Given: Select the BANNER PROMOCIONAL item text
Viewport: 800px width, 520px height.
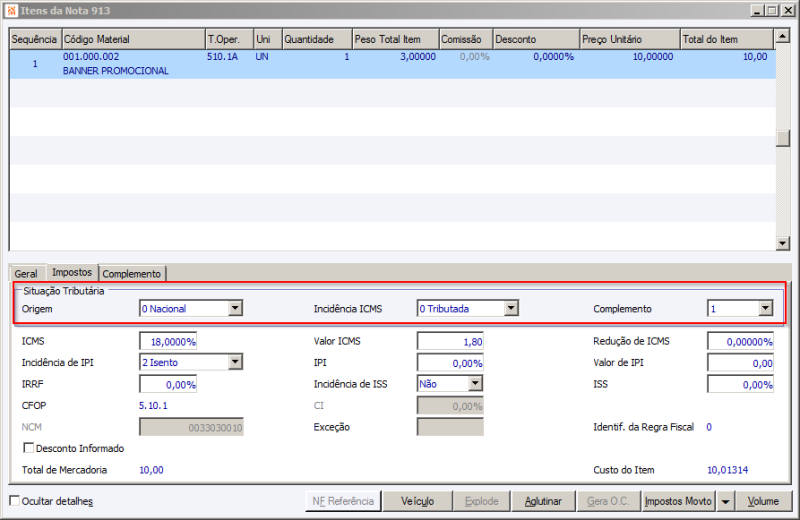Looking at the screenshot, I should coord(115,71).
